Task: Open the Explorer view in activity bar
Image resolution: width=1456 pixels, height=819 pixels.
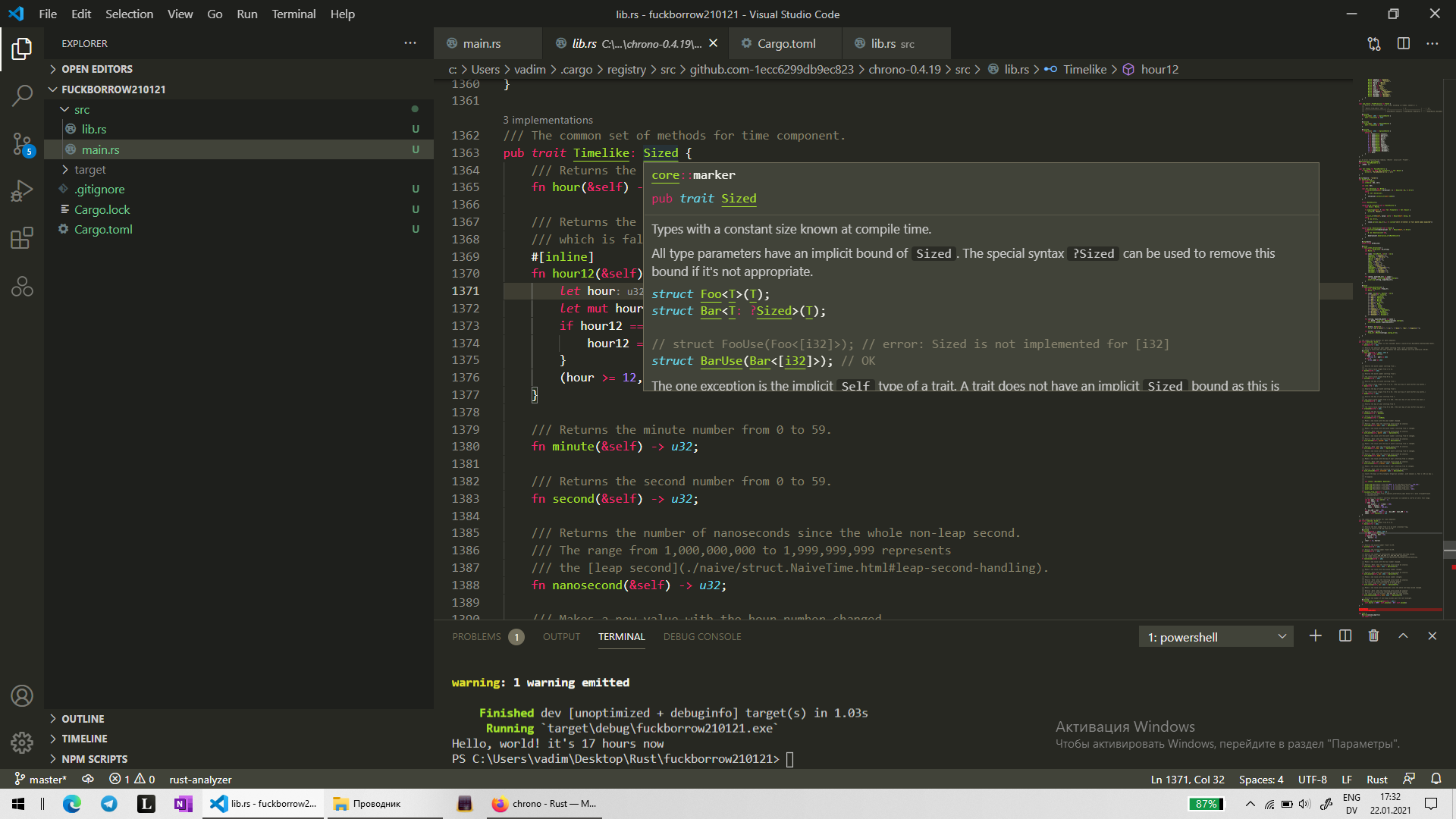Action: point(22,49)
